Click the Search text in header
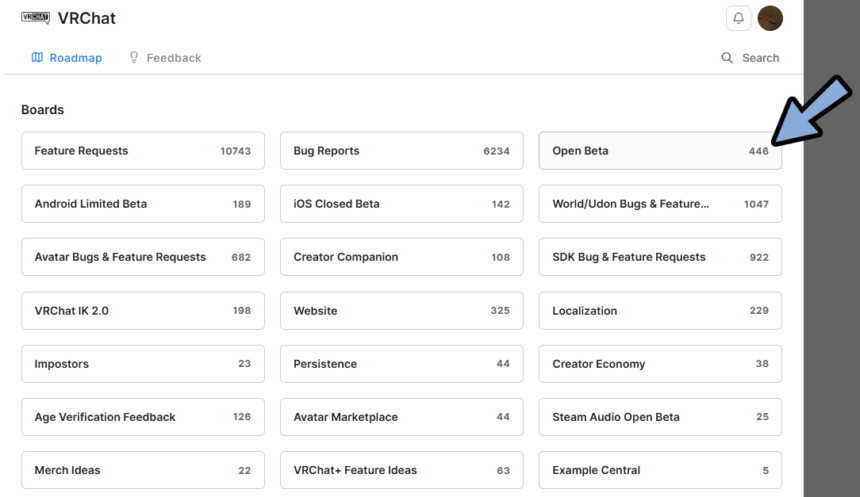This screenshot has width=860, height=497. [760, 58]
